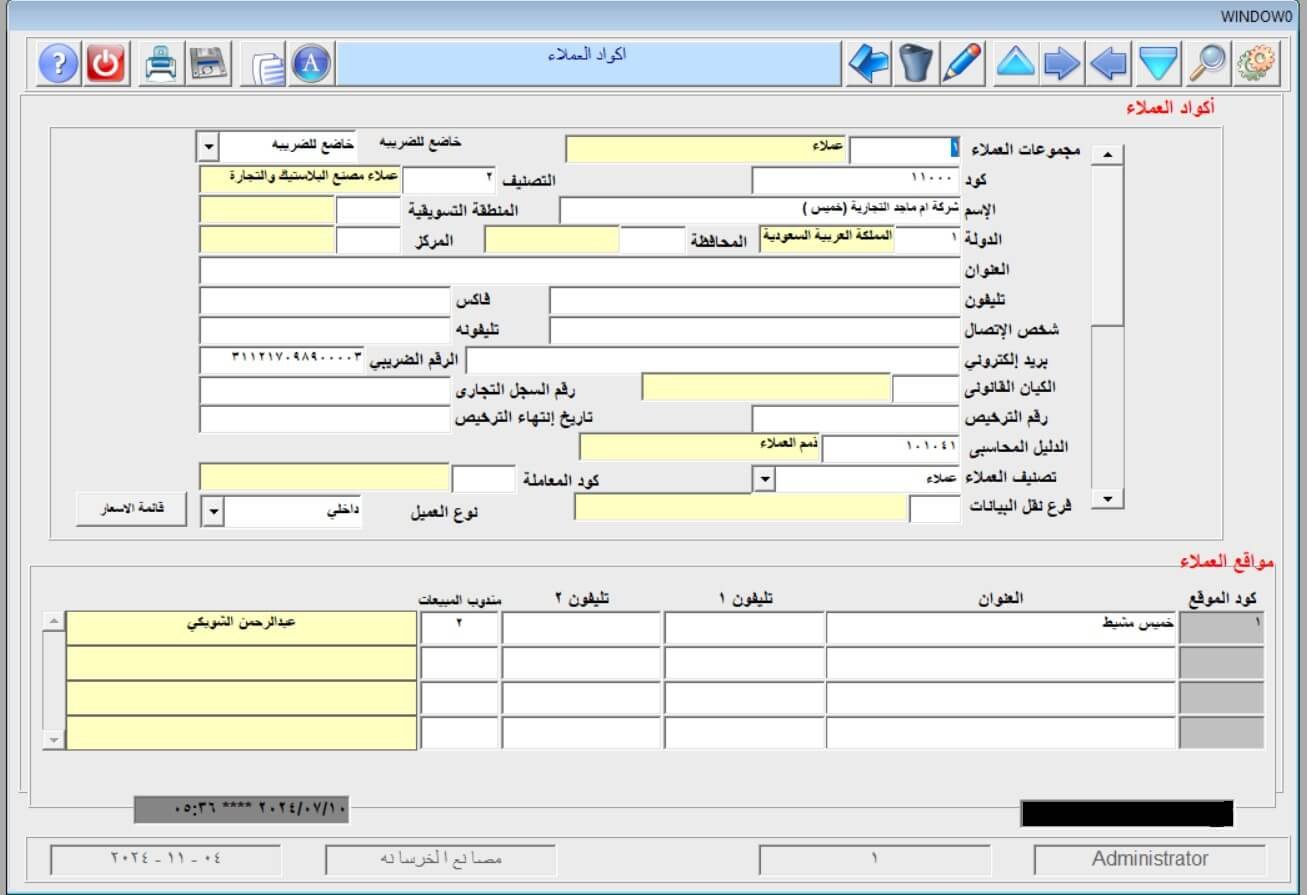Click the circular letter A icon
1307x895 pixels.
[311, 64]
